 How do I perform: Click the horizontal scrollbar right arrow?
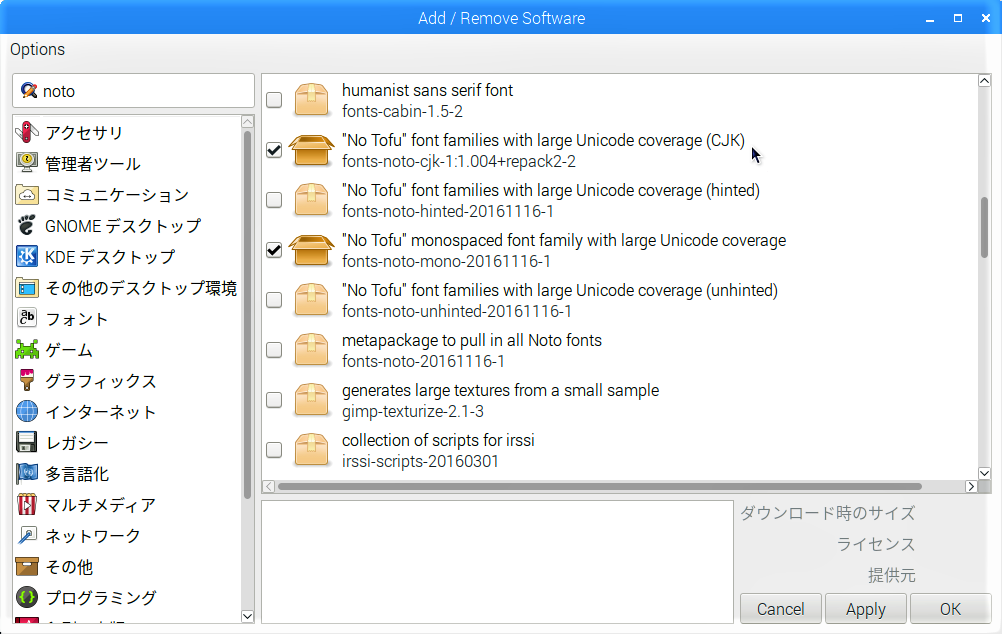[x=971, y=486]
